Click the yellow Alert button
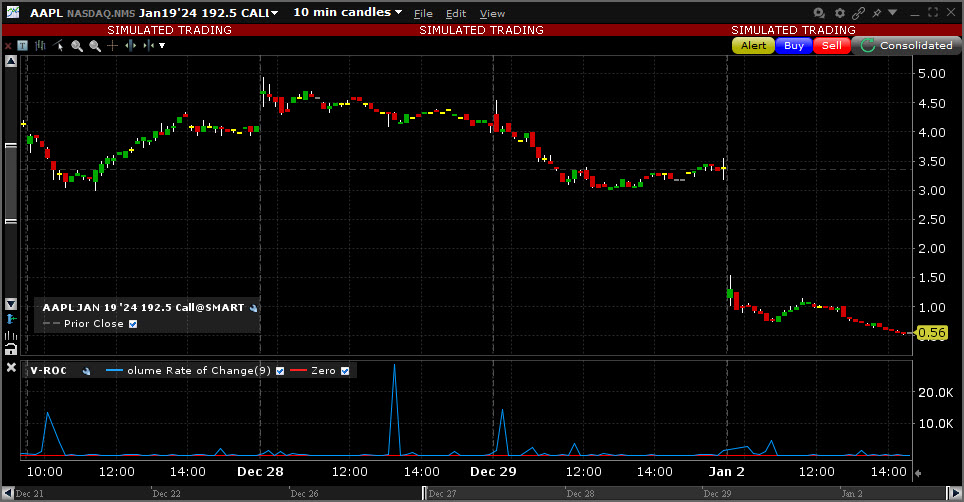Screen dimensions: 964x502 [x=753, y=45]
